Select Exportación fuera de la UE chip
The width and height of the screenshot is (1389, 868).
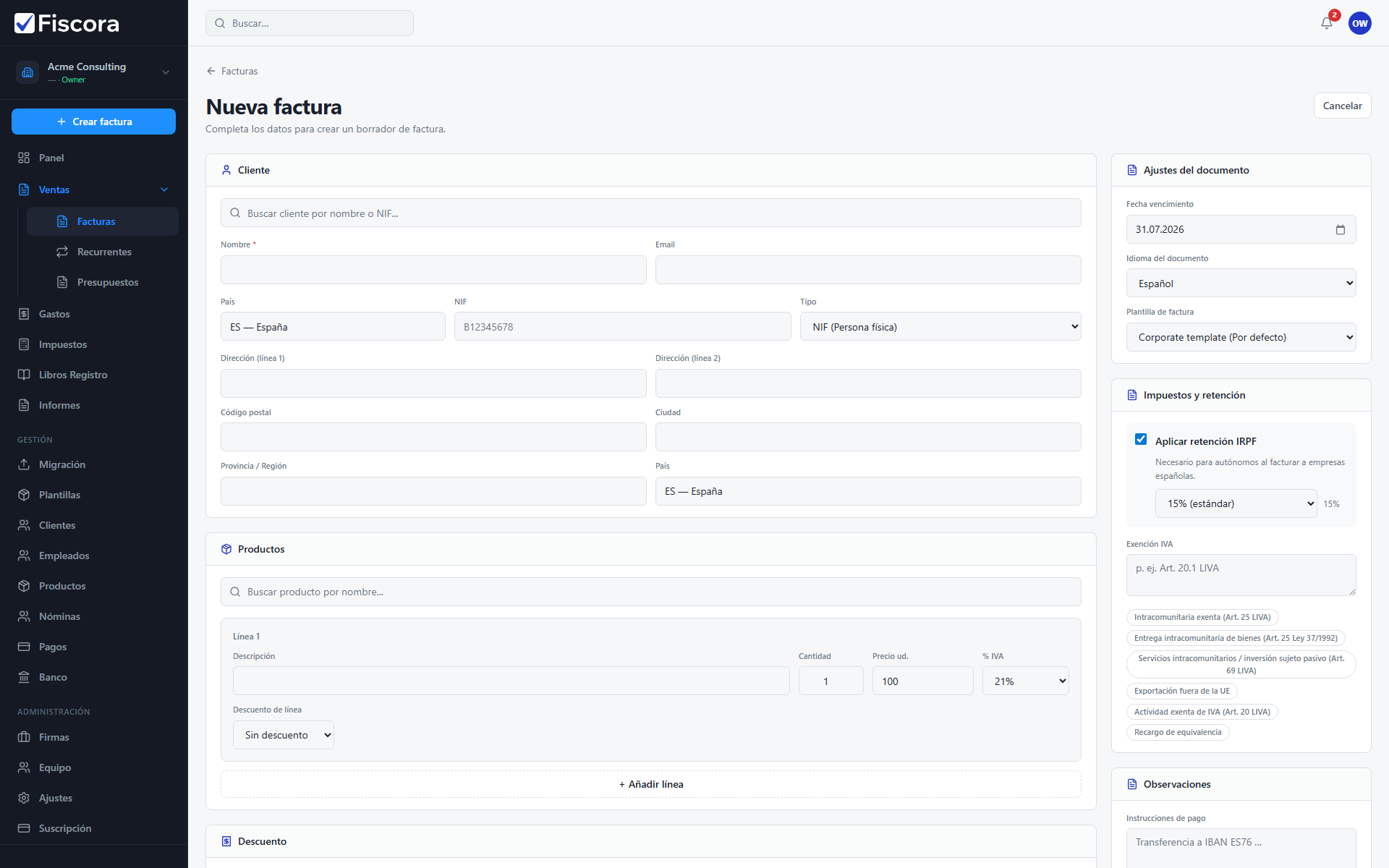[1181, 691]
